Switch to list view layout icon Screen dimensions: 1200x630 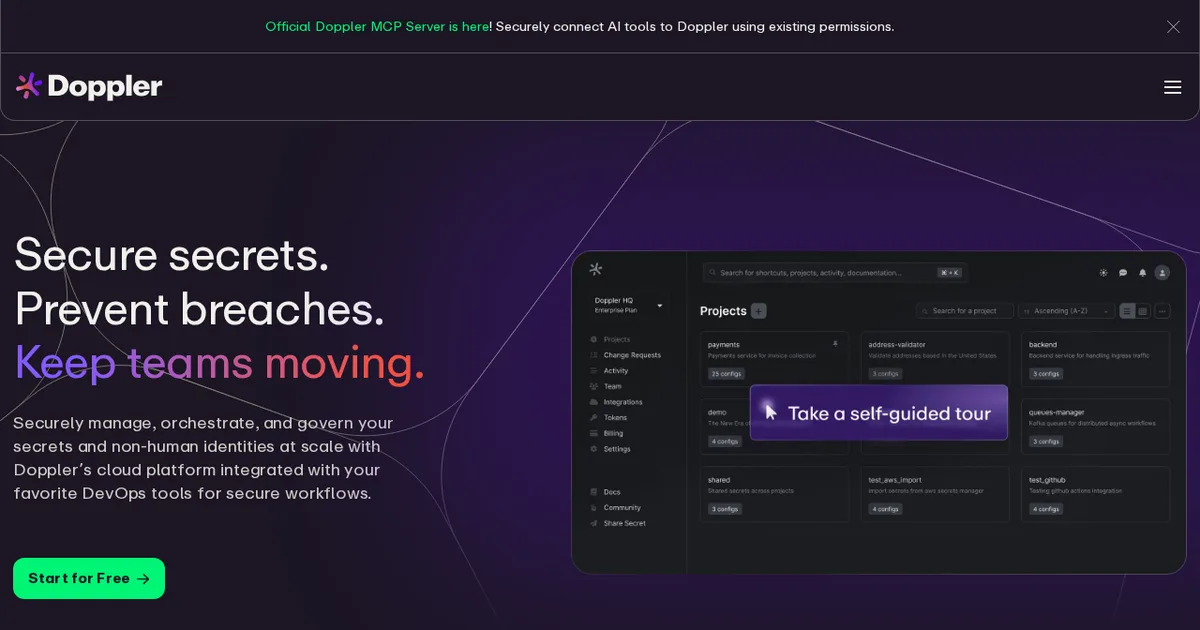[x=1127, y=311]
